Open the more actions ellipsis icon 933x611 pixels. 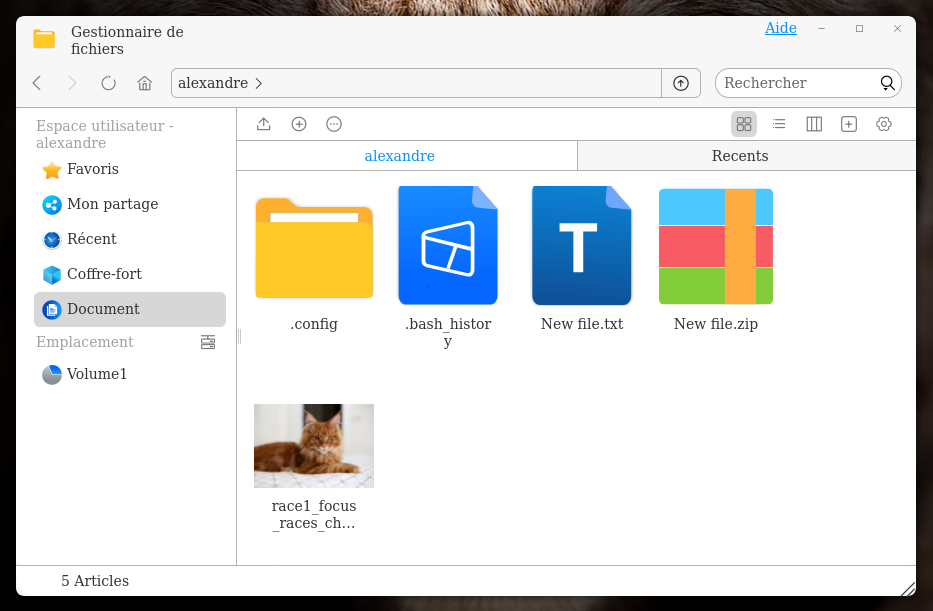point(334,124)
